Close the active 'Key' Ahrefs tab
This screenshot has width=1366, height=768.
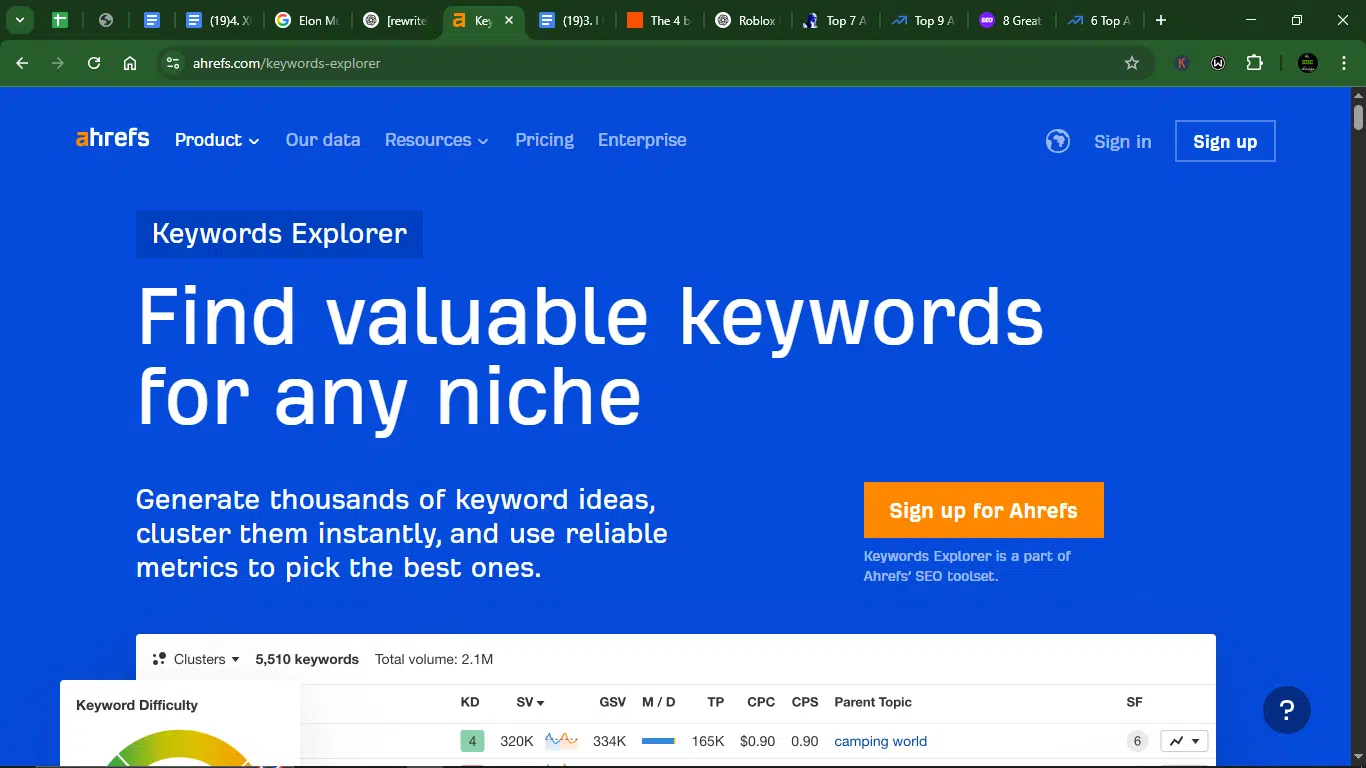pos(508,20)
